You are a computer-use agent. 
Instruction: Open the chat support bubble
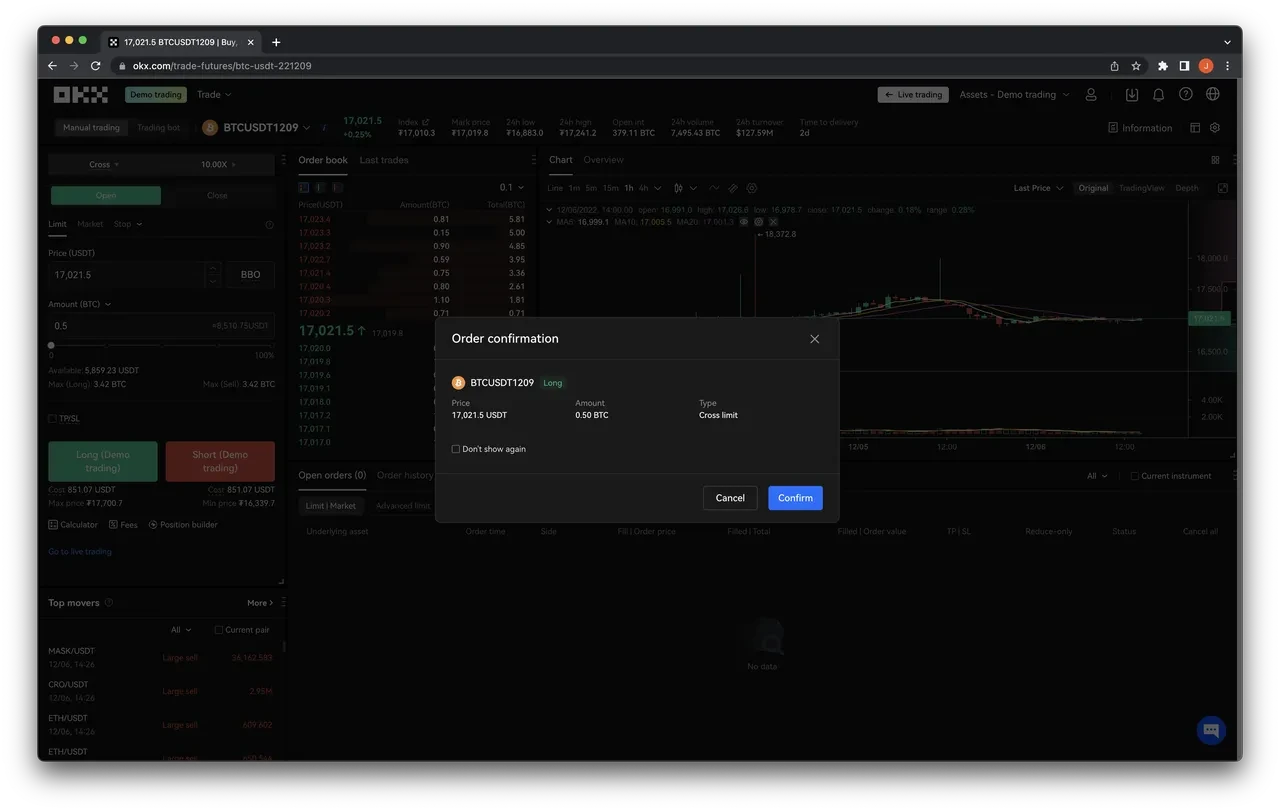(1211, 730)
